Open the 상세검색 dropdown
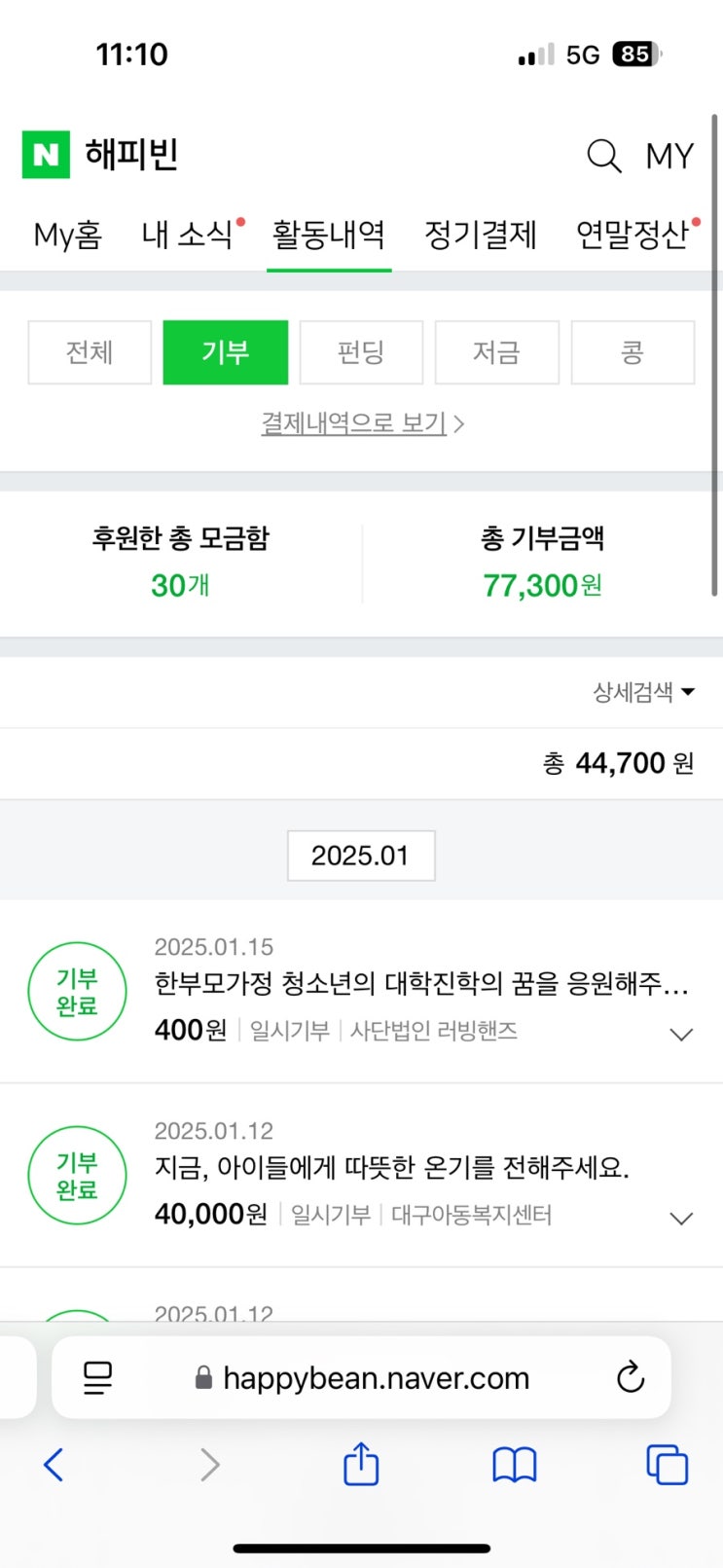Image resolution: width=723 pixels, height=1568 pixels. click(643, 692)
